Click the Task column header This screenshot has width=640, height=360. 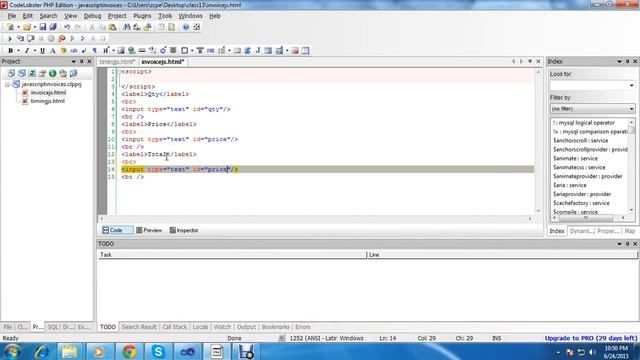point(232,255)
